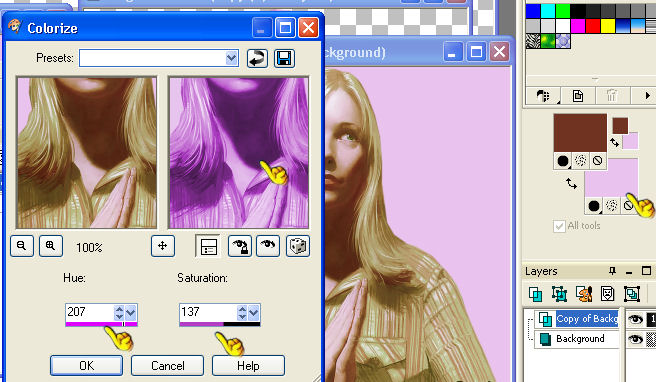This screenshot has width=656, height=382.
Task: Click the Saturation value field
Action: [208, 312]
